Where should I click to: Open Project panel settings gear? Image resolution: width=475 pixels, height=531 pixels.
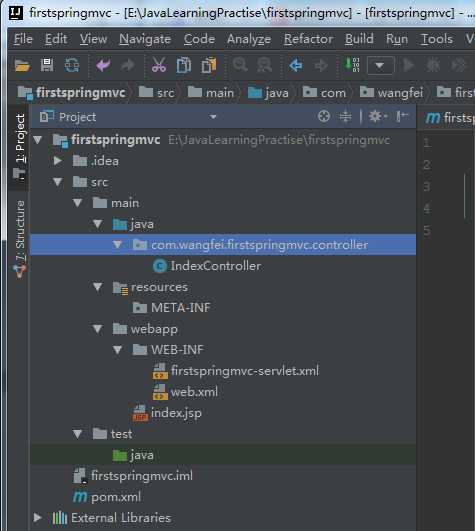point(377,116)
